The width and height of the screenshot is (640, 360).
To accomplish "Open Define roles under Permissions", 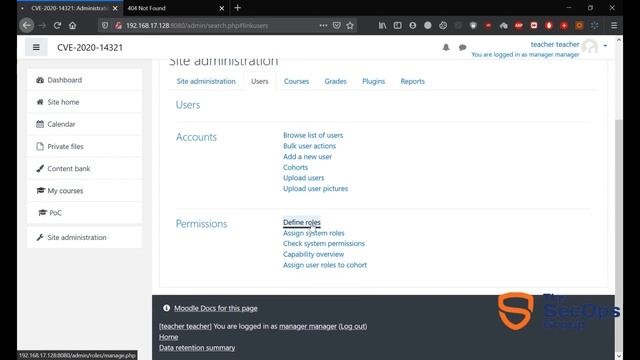I will coord(302,222).
